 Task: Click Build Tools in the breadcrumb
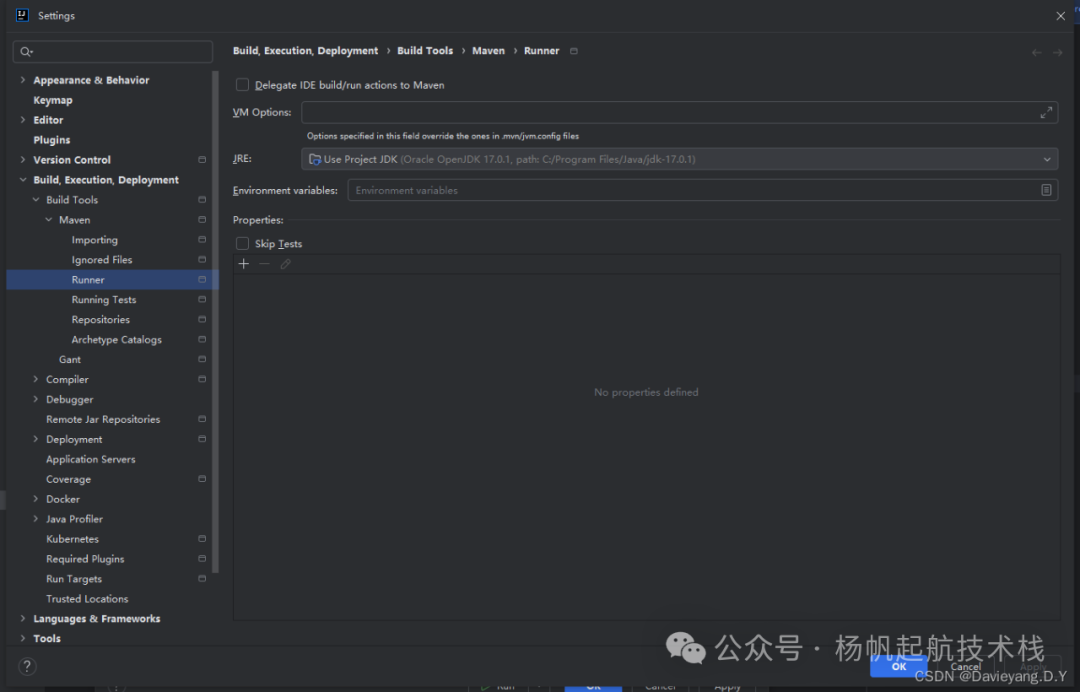[425, 51]
